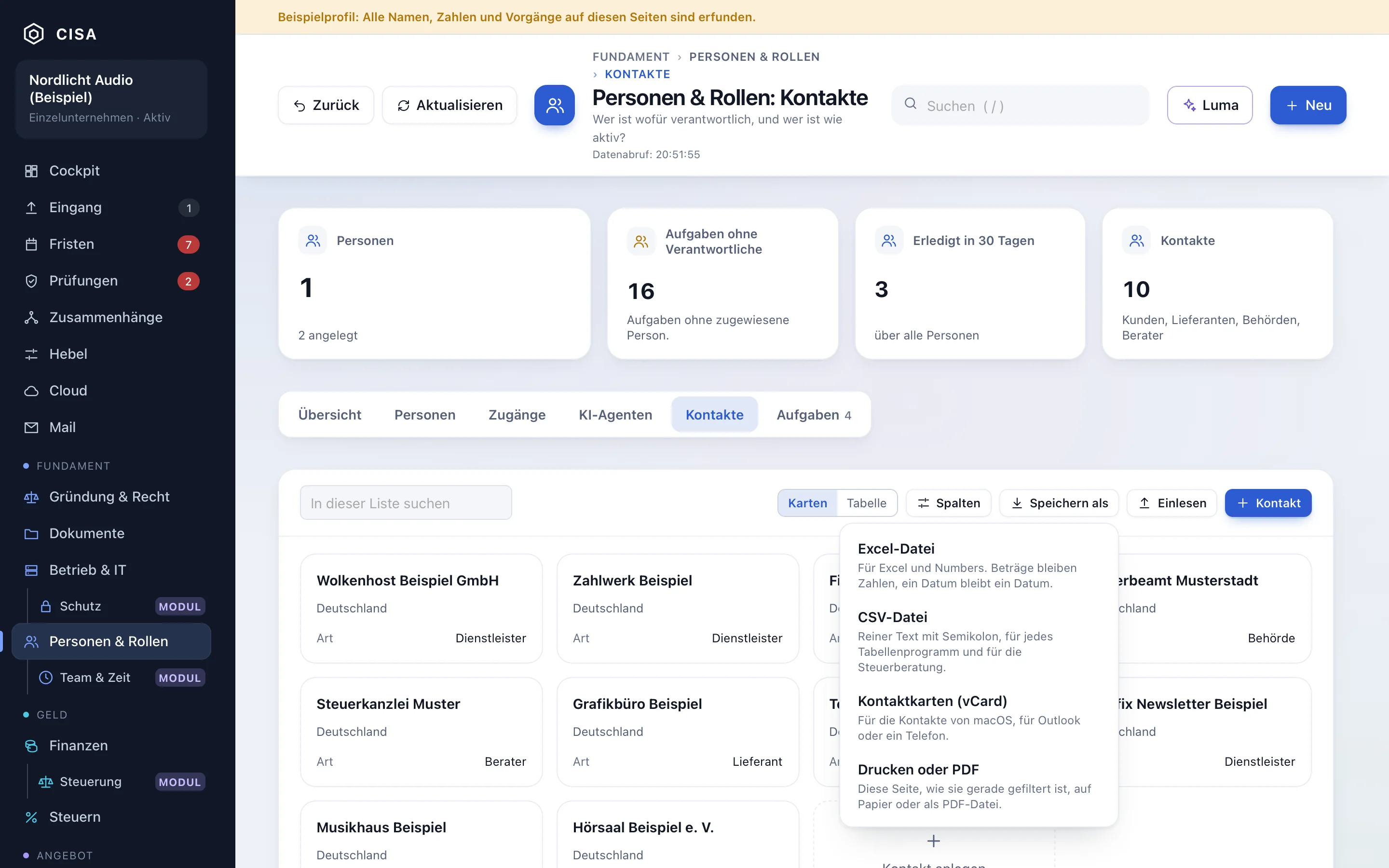
Task: Click the CISA hexagon logo icon
Action: (33, 34)
